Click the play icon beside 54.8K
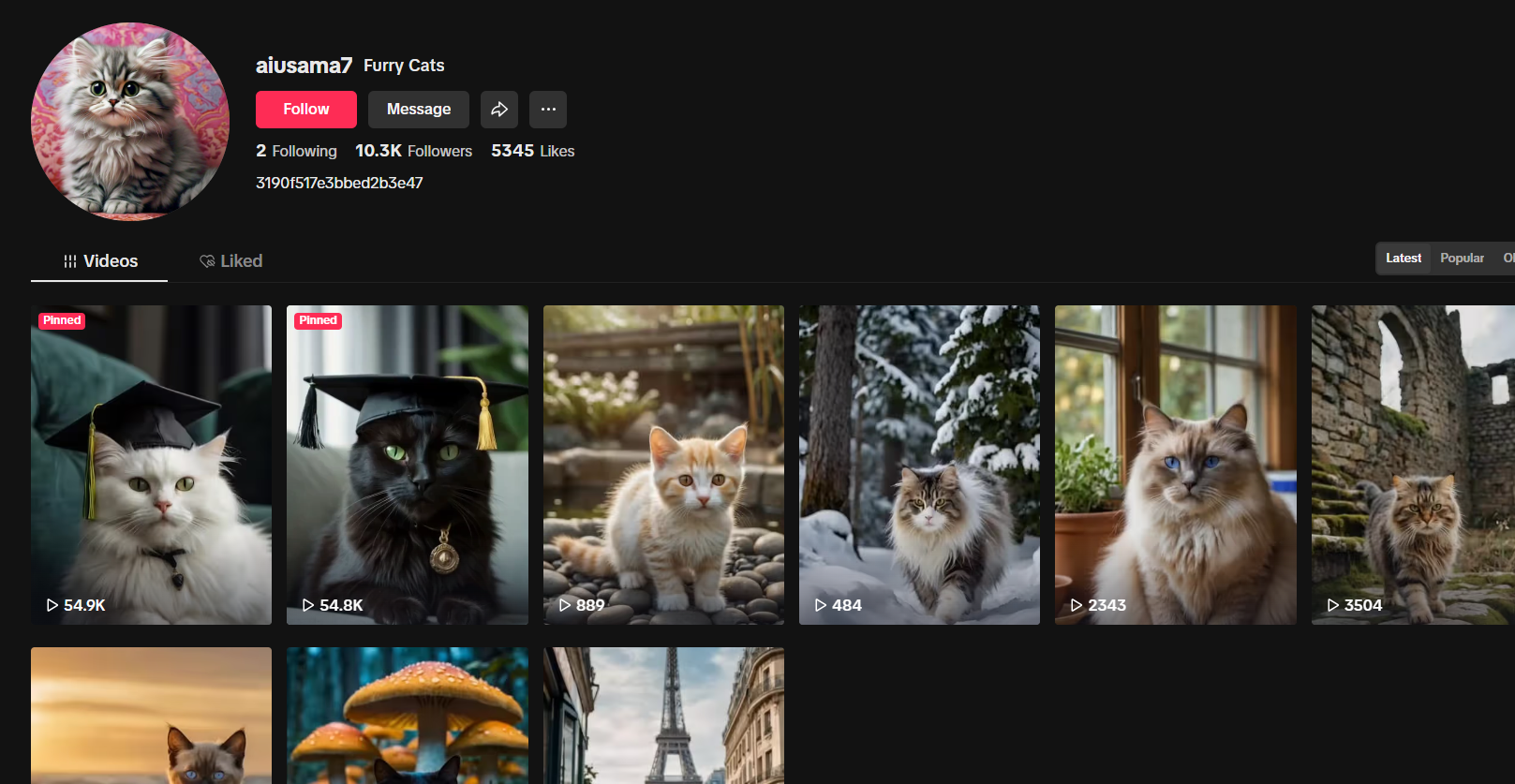The width and height of the screenshot is (1515, 784). coord(308,605)
